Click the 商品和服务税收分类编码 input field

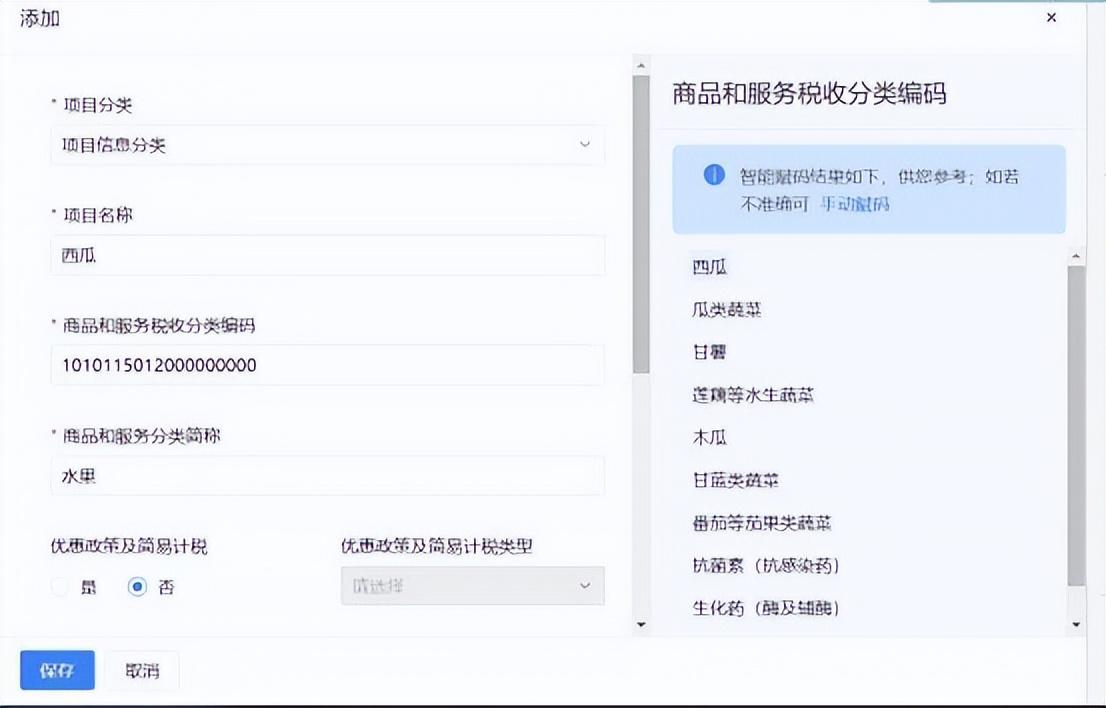[x=327, y=365]
